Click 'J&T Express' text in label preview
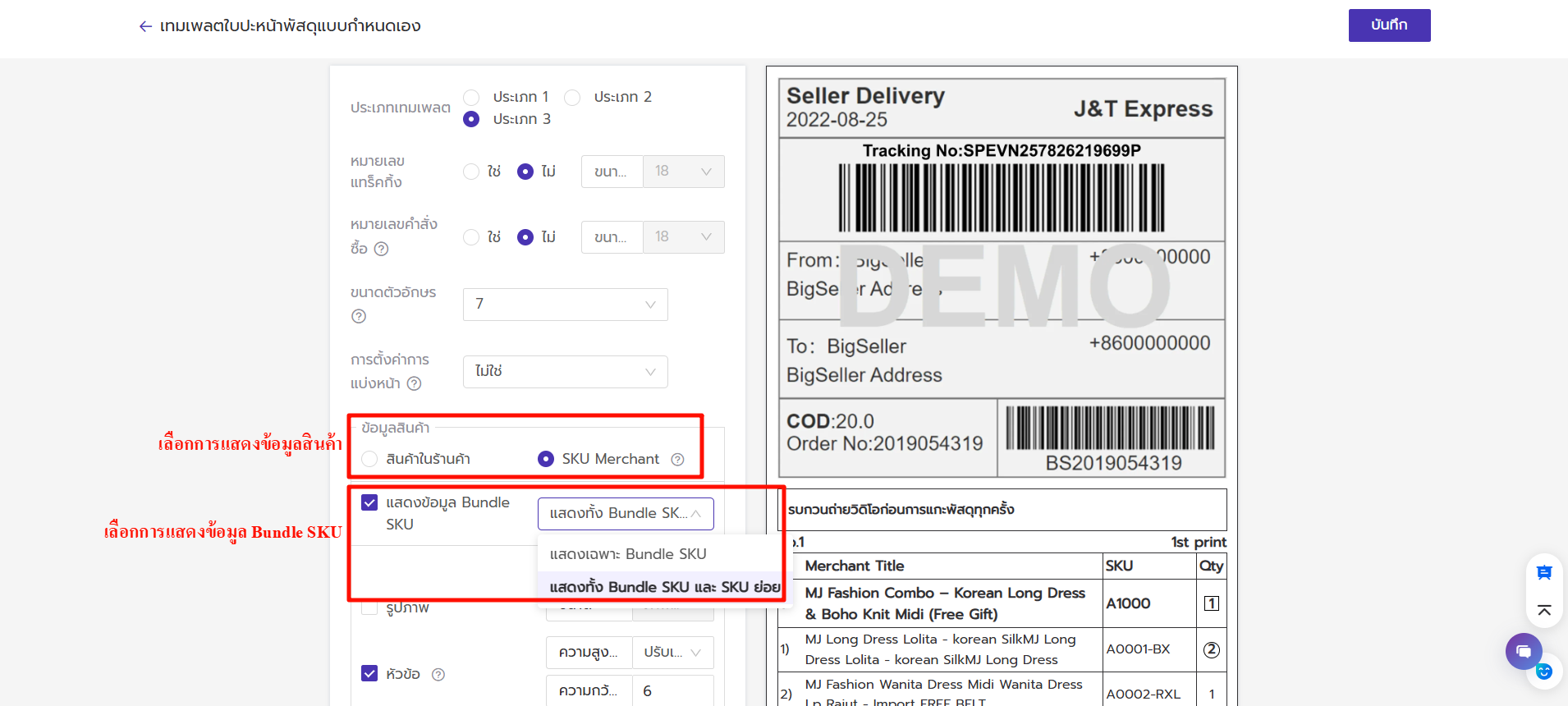 pos(1143,109)
